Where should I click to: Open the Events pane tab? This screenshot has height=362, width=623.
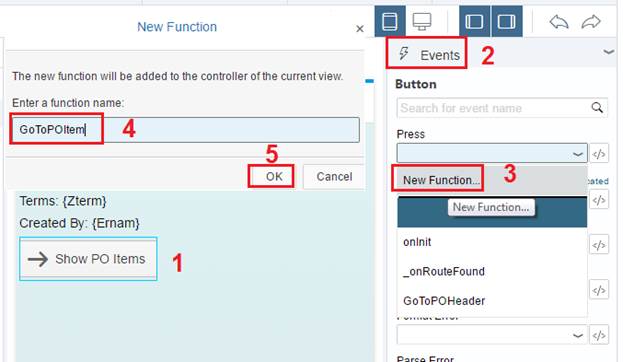click(x=426, y=54)
